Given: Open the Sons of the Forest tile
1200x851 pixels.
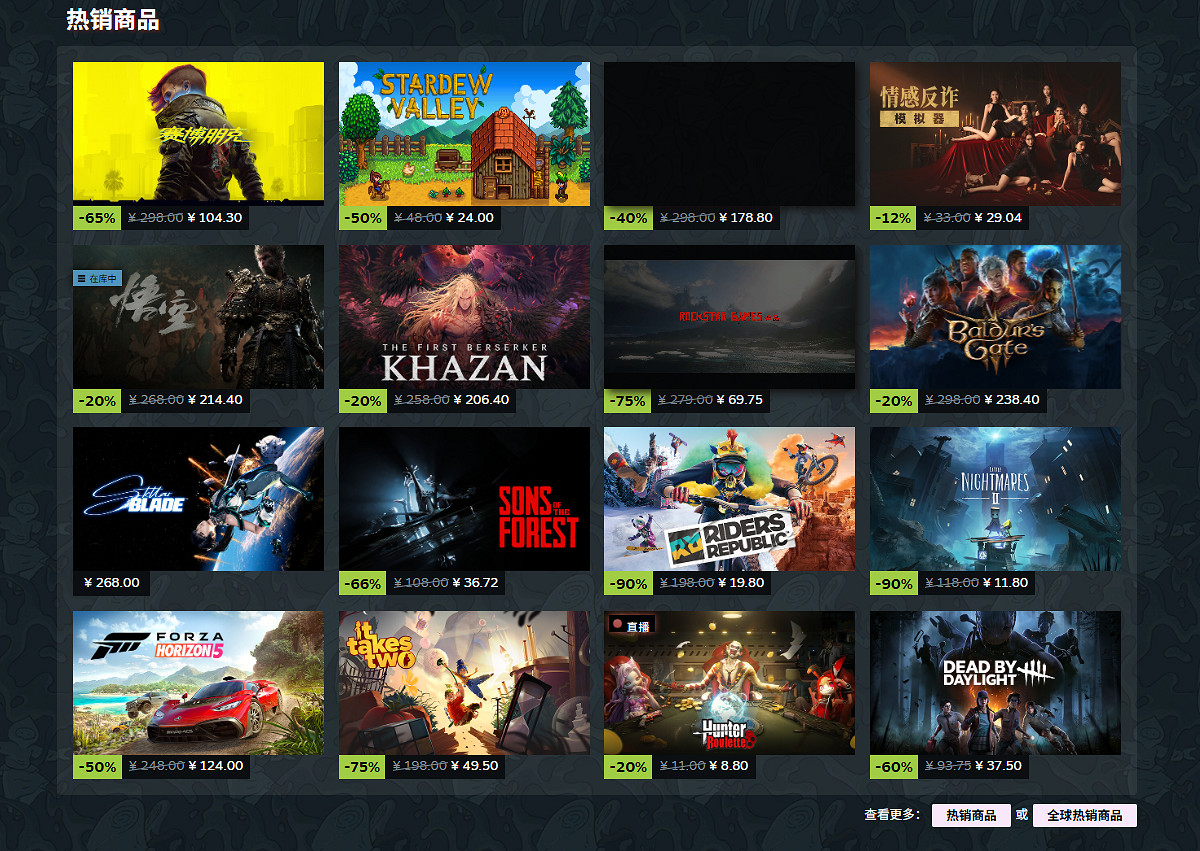Looking at the screenshot, I should pos(464,499).
